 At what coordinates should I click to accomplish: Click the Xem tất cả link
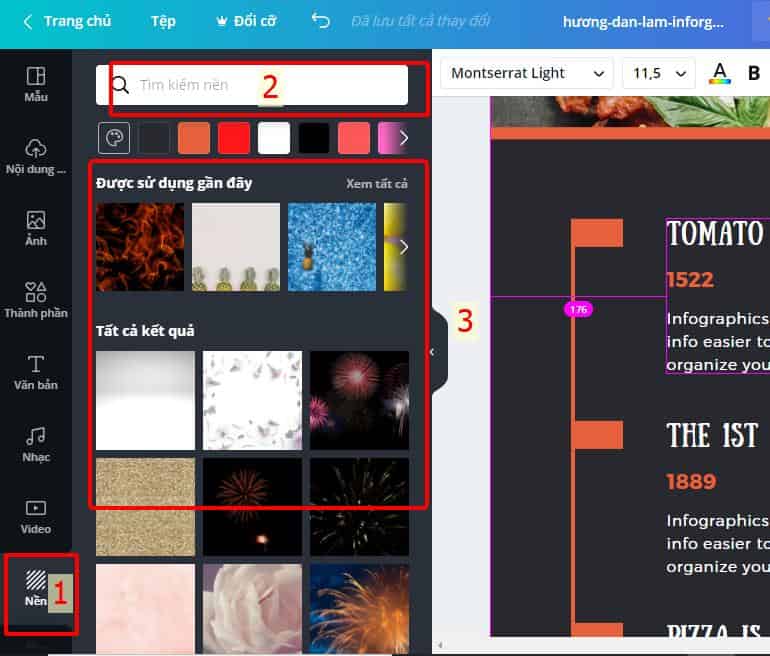(x=376, y=183)
